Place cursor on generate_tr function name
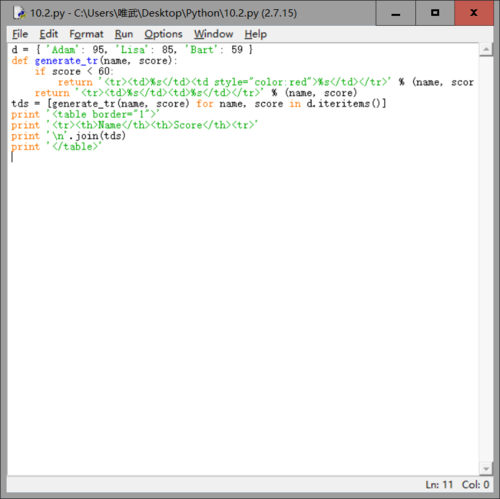500x499 pixels. click(x=66, y=61)
